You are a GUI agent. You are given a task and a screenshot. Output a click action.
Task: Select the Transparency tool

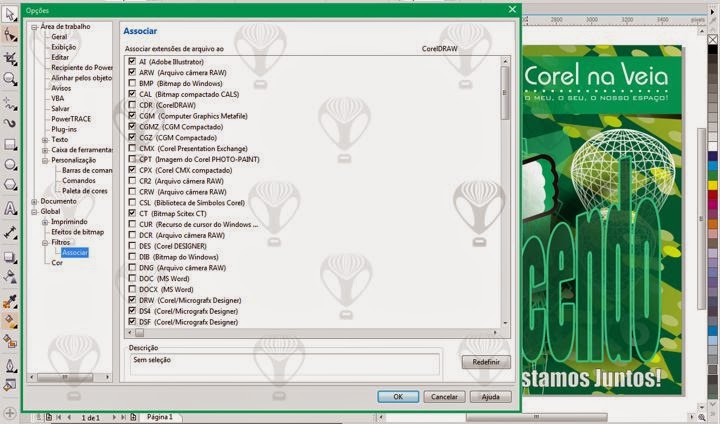[10, 277]
